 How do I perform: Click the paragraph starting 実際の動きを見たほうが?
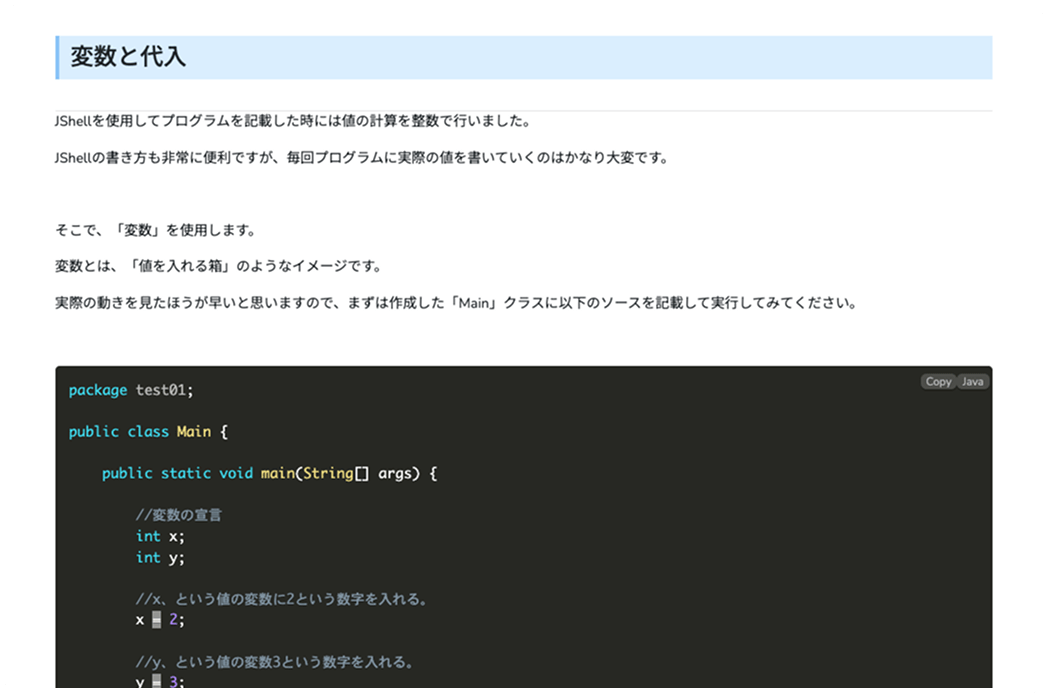pos(456,303)
